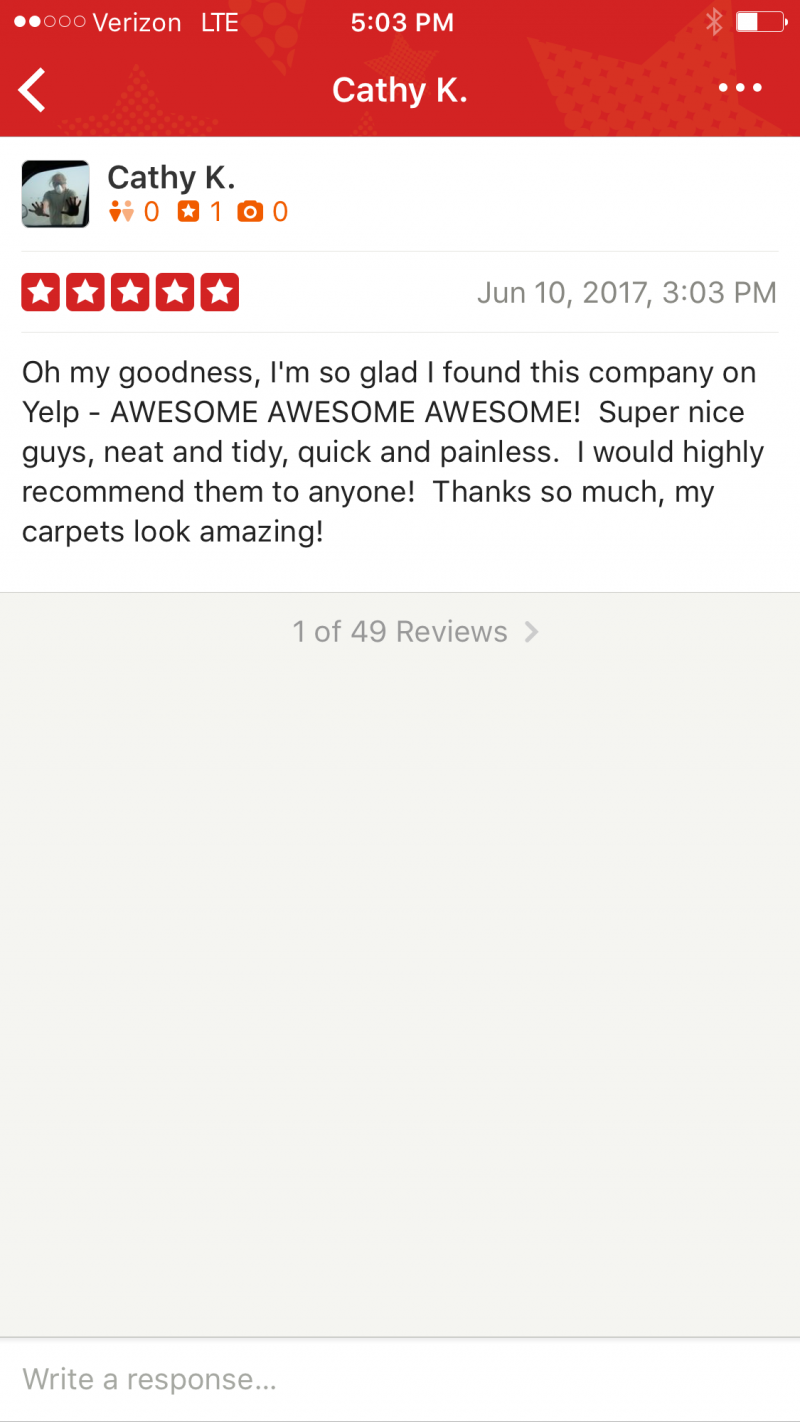Tap the Cathy K. header title

(x=400, y=90)
